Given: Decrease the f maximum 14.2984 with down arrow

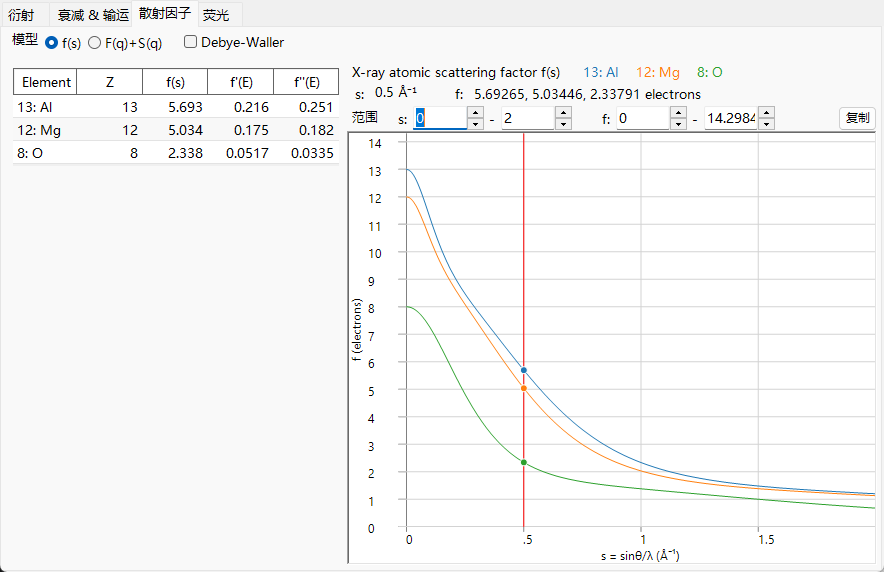Looking at the screenshot, I should tap(767, 124).
